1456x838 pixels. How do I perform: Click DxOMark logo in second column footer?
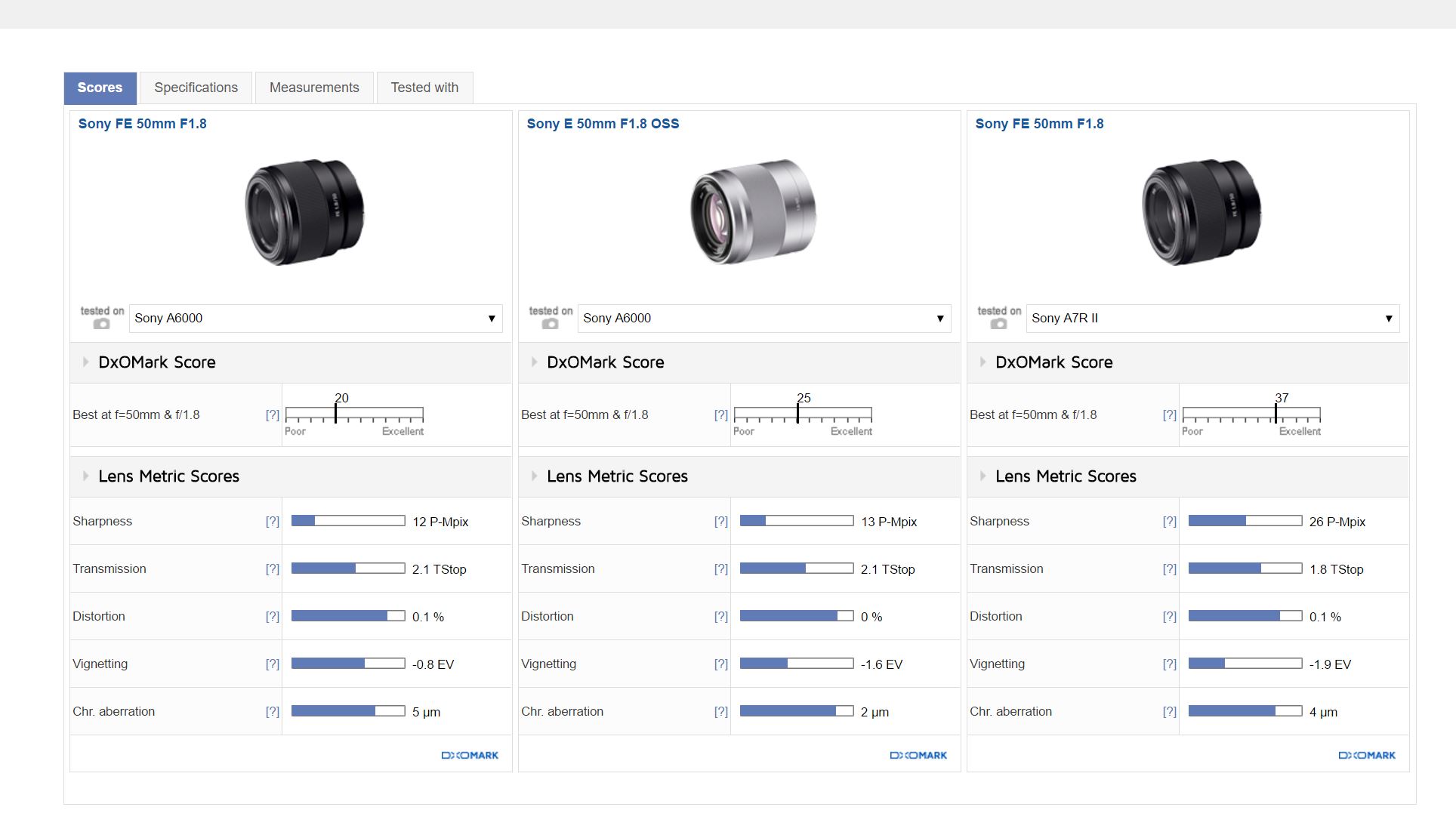click(918, 756)
